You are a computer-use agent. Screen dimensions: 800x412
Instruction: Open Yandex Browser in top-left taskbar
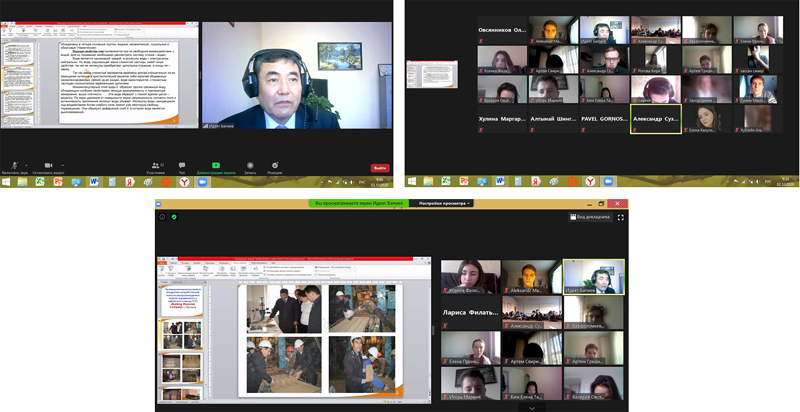(184, 182)
